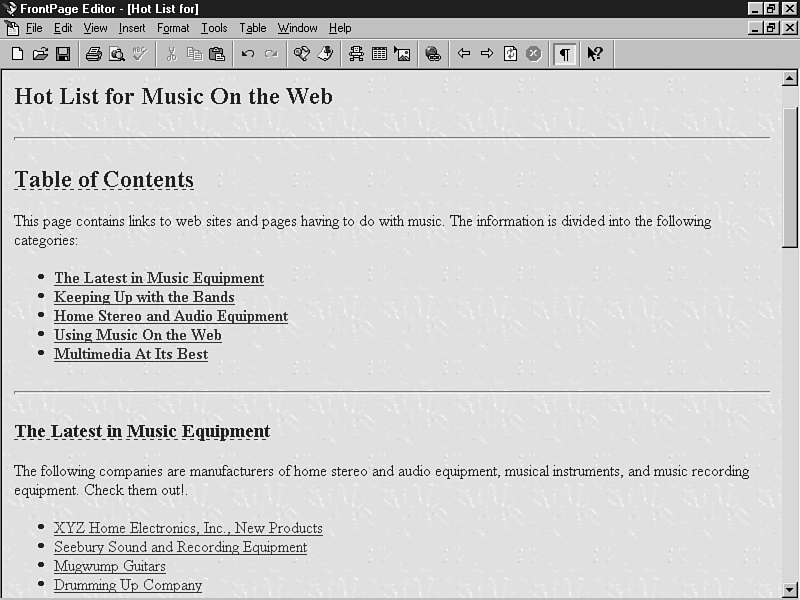Save the page with the floppy disk icon
Screen dimensions: 800x600
(x=62, y=54)
